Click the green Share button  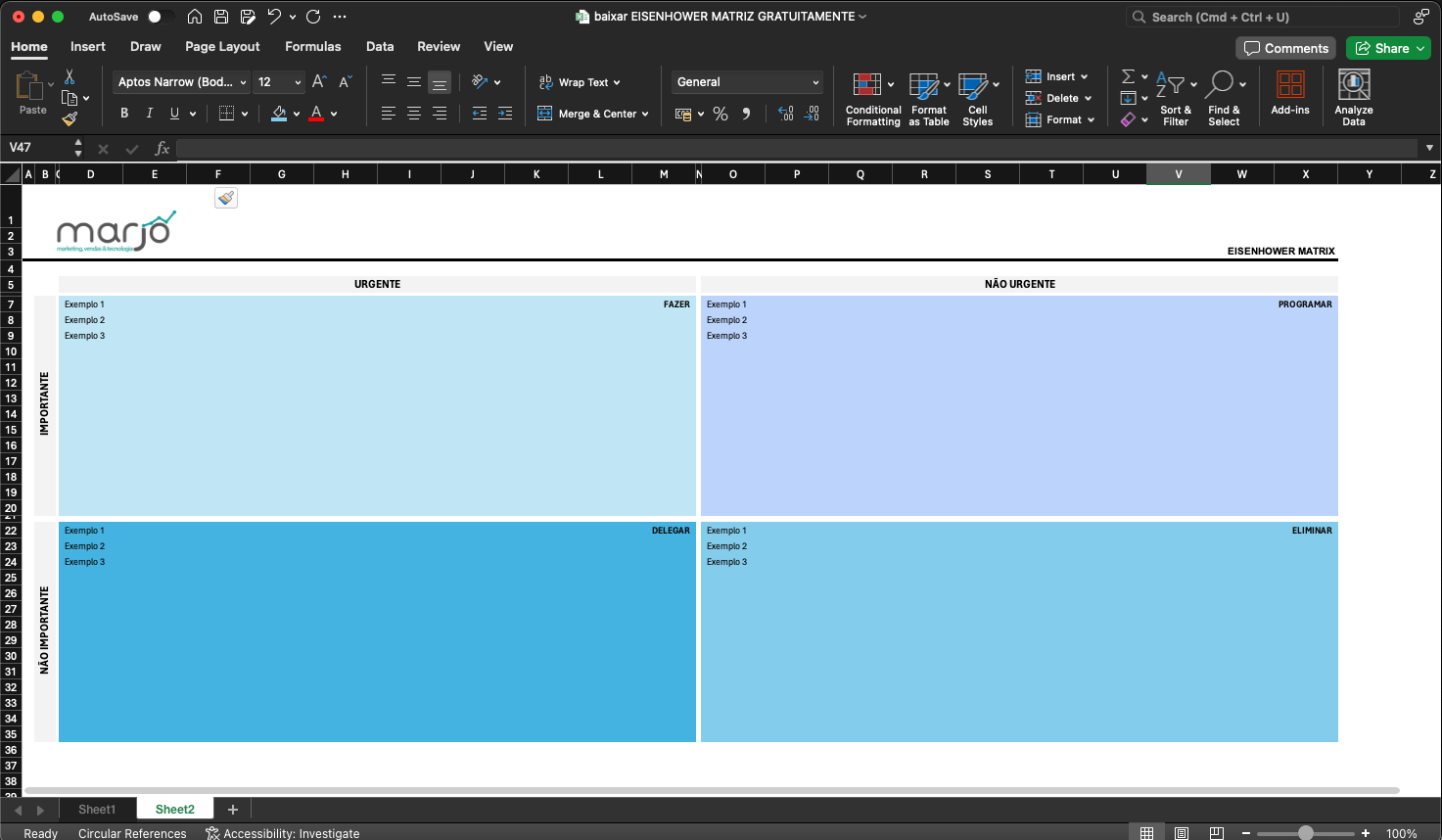coord(1388,48)
